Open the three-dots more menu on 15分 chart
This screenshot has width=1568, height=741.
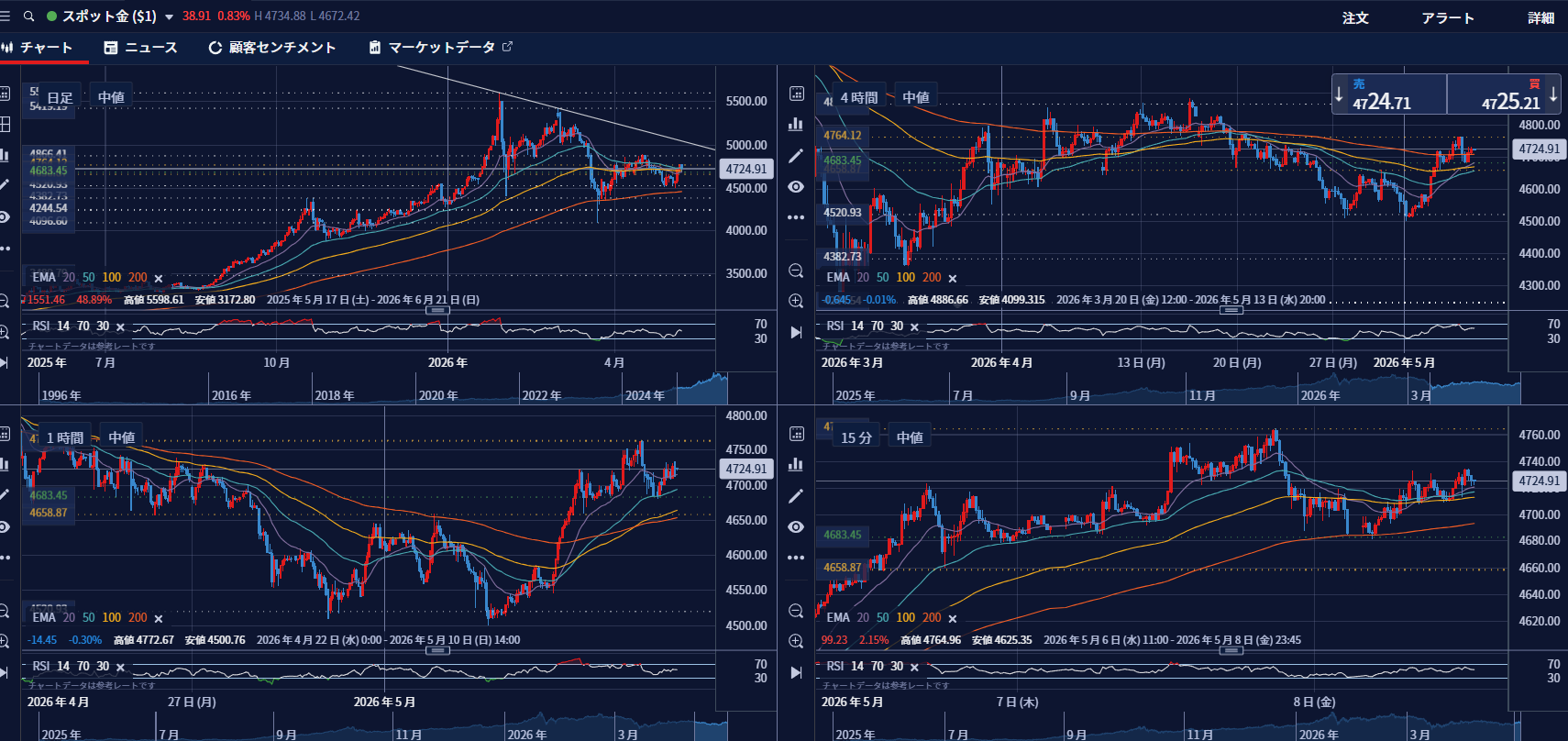(x=796, y=557)
